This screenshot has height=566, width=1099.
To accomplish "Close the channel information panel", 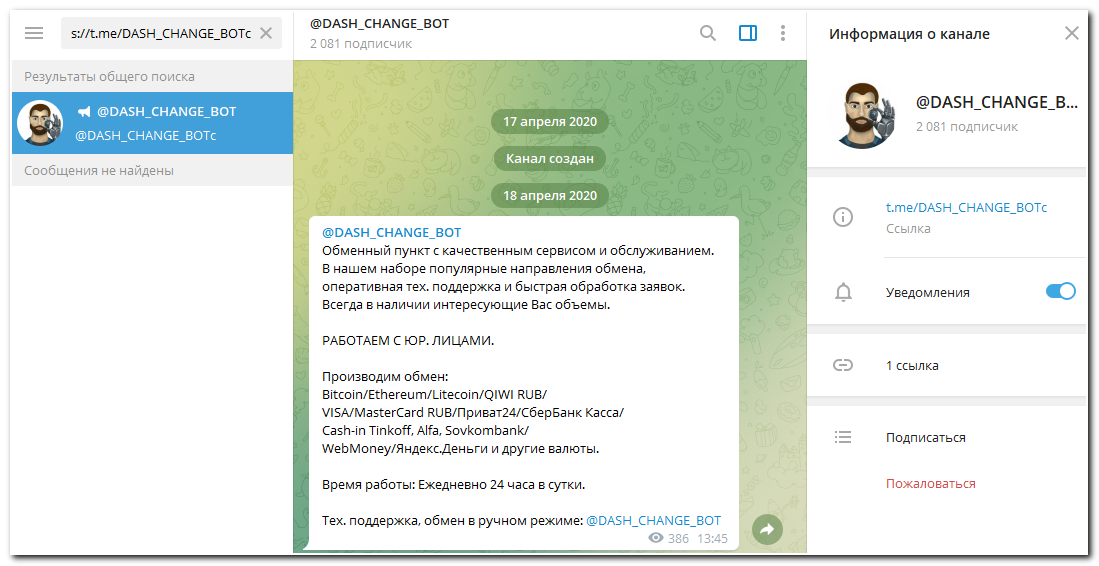I will coord(1071,33).
